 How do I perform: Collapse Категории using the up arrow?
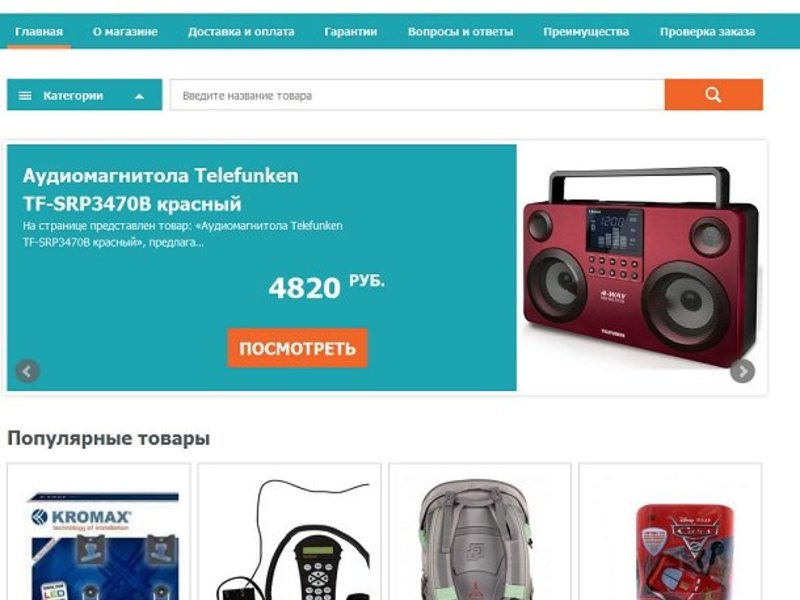(x=139, y=96)
